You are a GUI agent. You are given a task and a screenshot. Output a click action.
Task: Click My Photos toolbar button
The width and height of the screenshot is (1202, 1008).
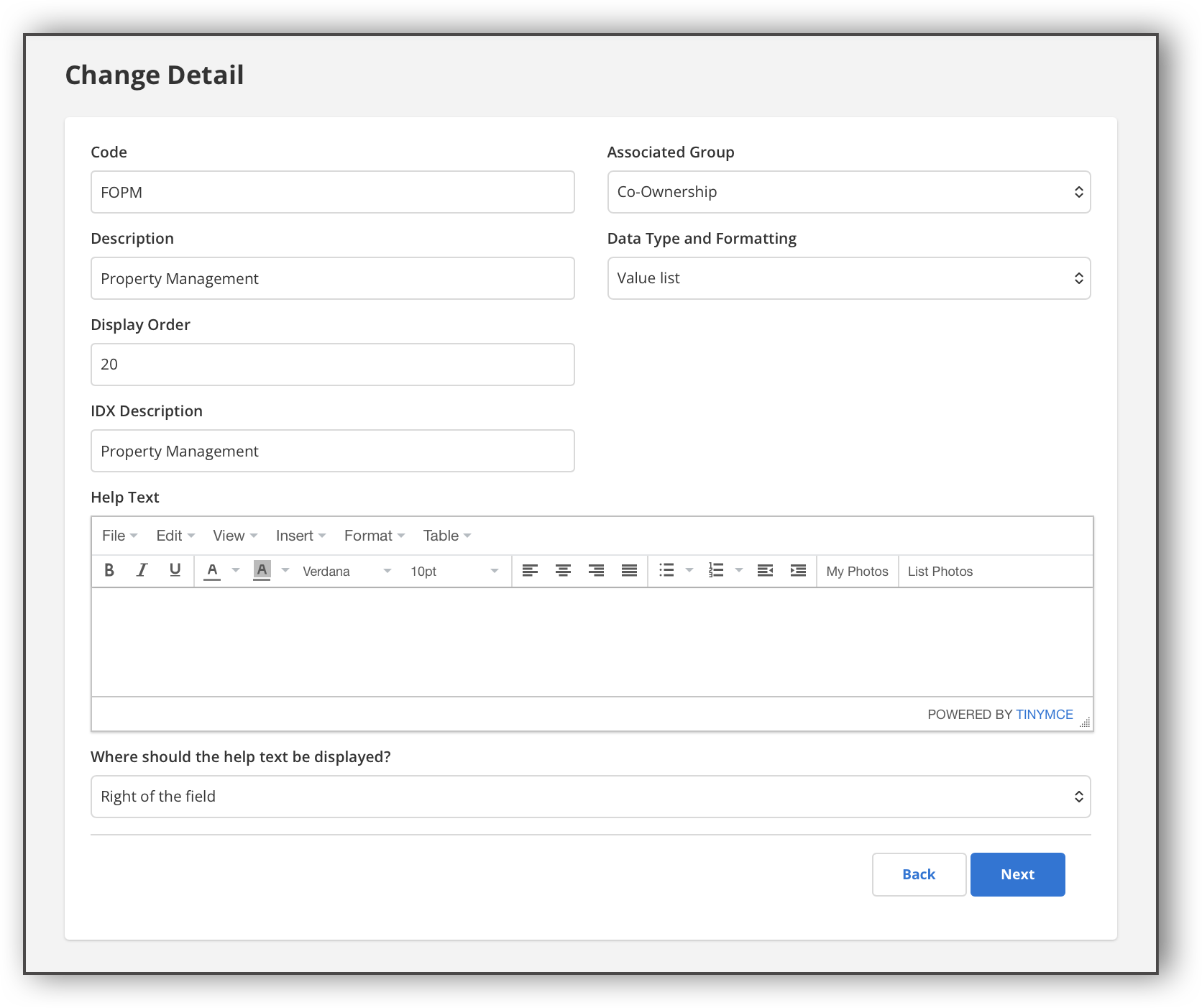[857, 571]
